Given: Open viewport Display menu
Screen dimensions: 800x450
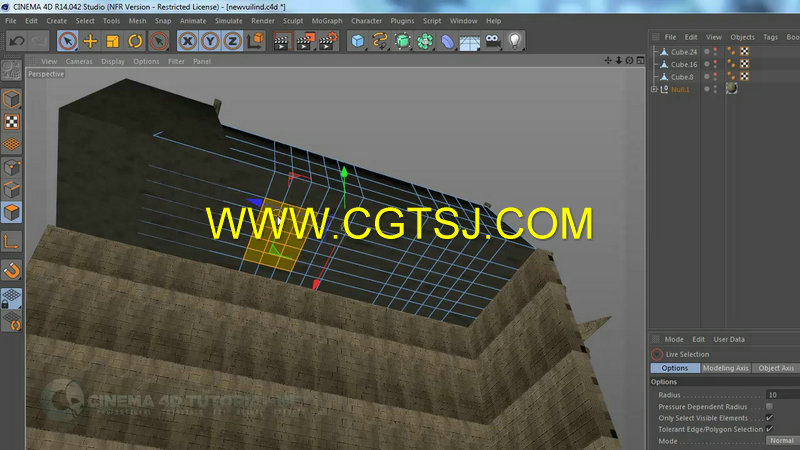Looking at the screenshot, I should point(113,61).
